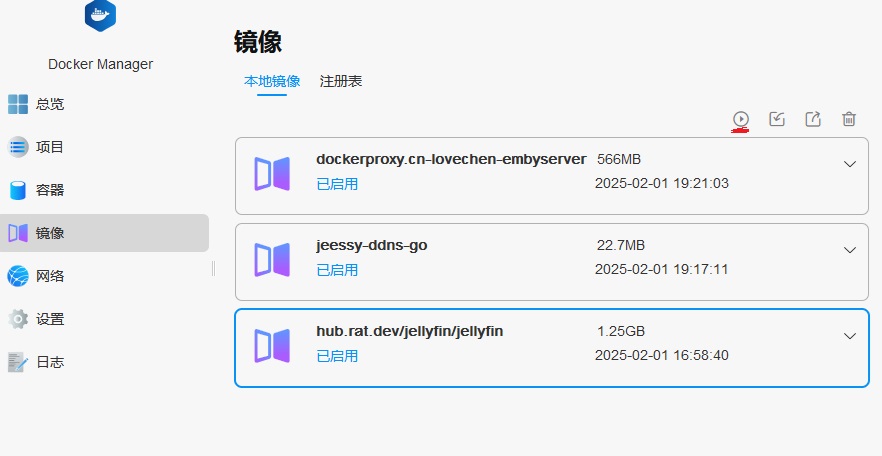Click the 设置 gear icon

pyautogui.click(x=18, y=319)
